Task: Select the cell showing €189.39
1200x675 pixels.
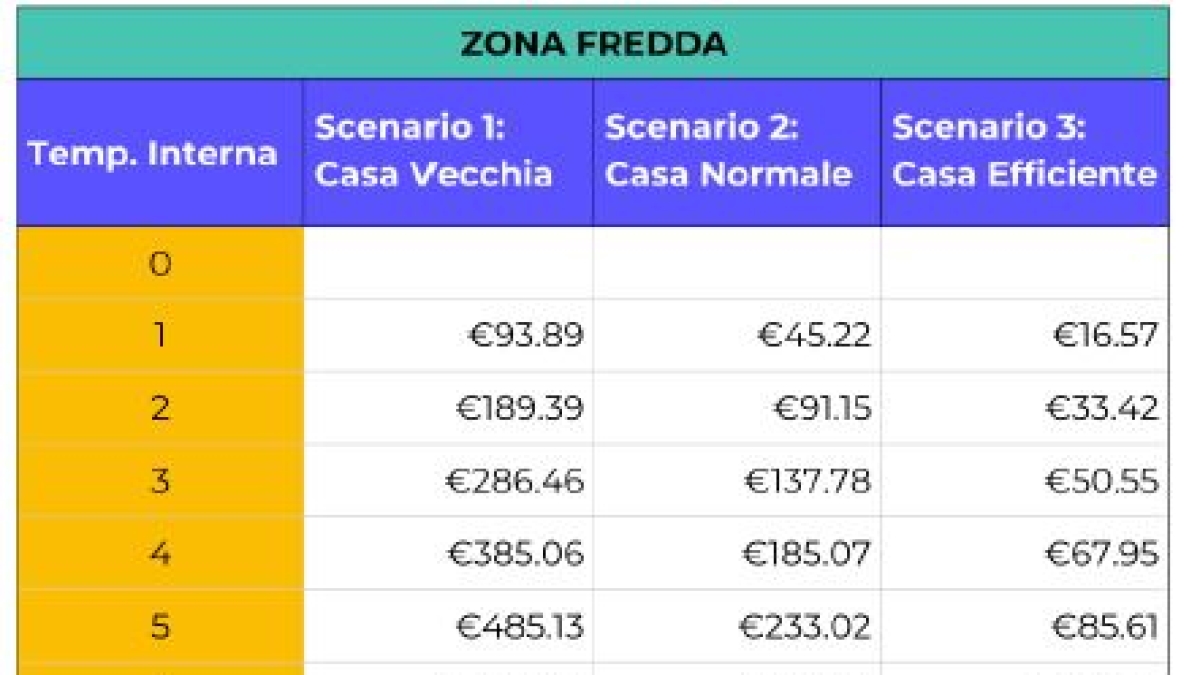Action: coord(519,408)
